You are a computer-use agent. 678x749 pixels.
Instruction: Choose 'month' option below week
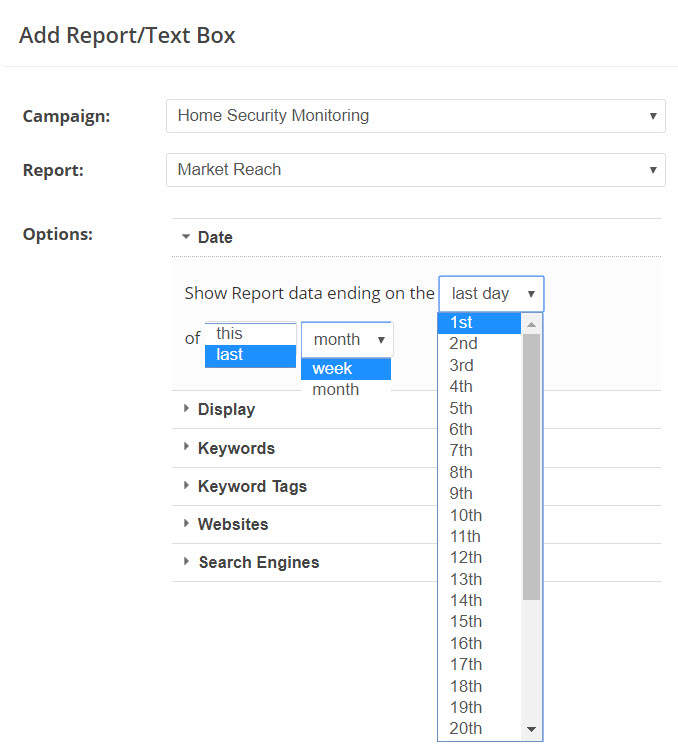click(345, 390)
